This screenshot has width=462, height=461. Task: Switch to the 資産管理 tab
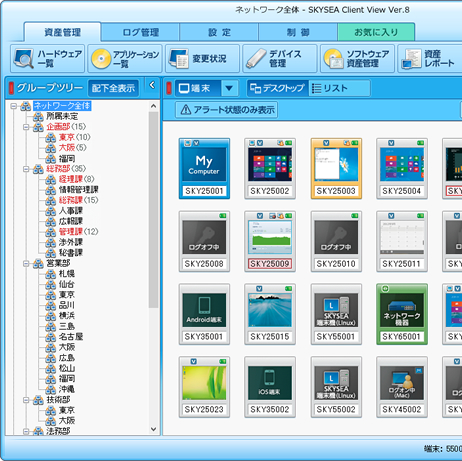[62, 32]
